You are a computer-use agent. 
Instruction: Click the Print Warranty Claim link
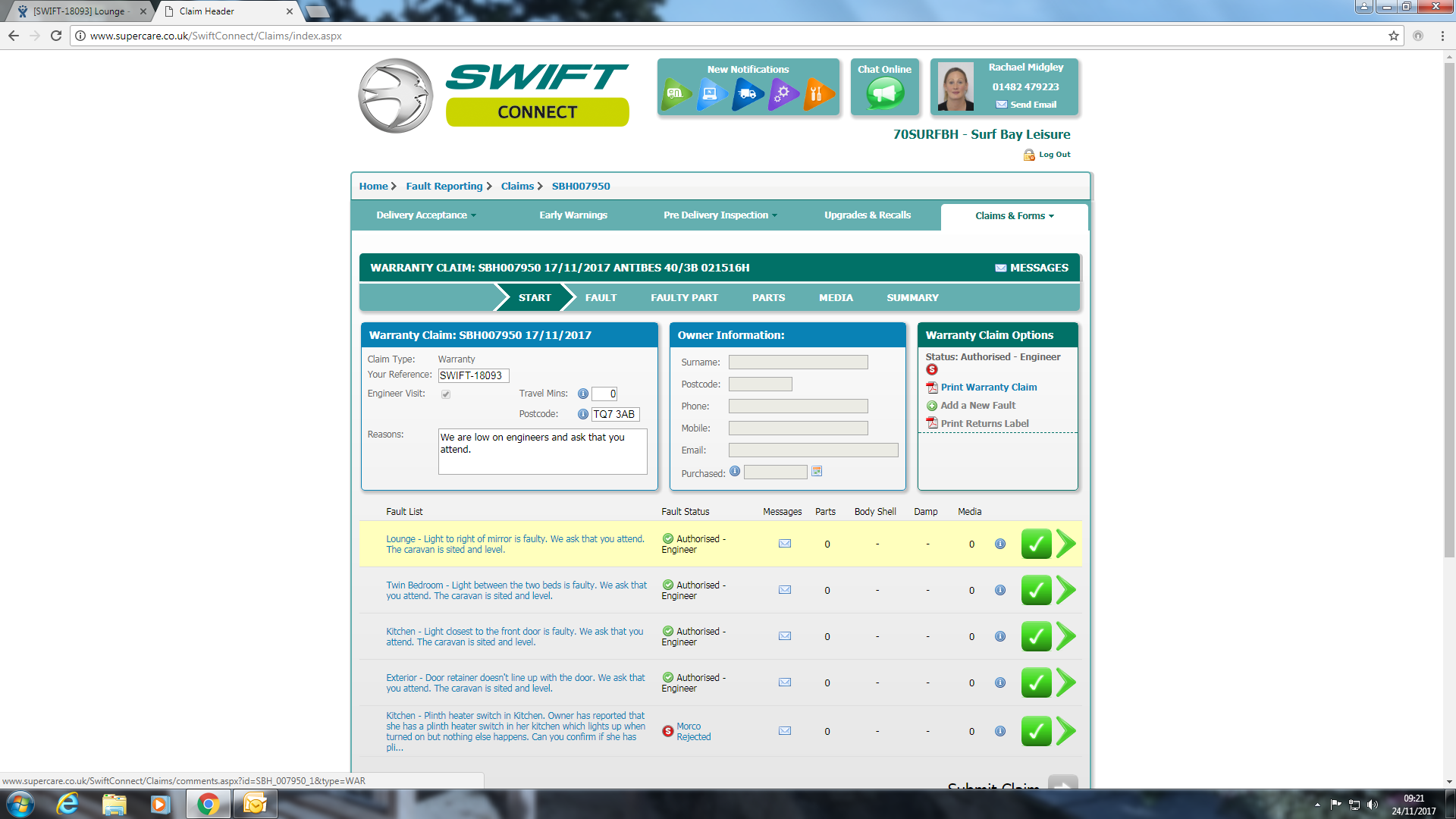click(x=988, y=388)
